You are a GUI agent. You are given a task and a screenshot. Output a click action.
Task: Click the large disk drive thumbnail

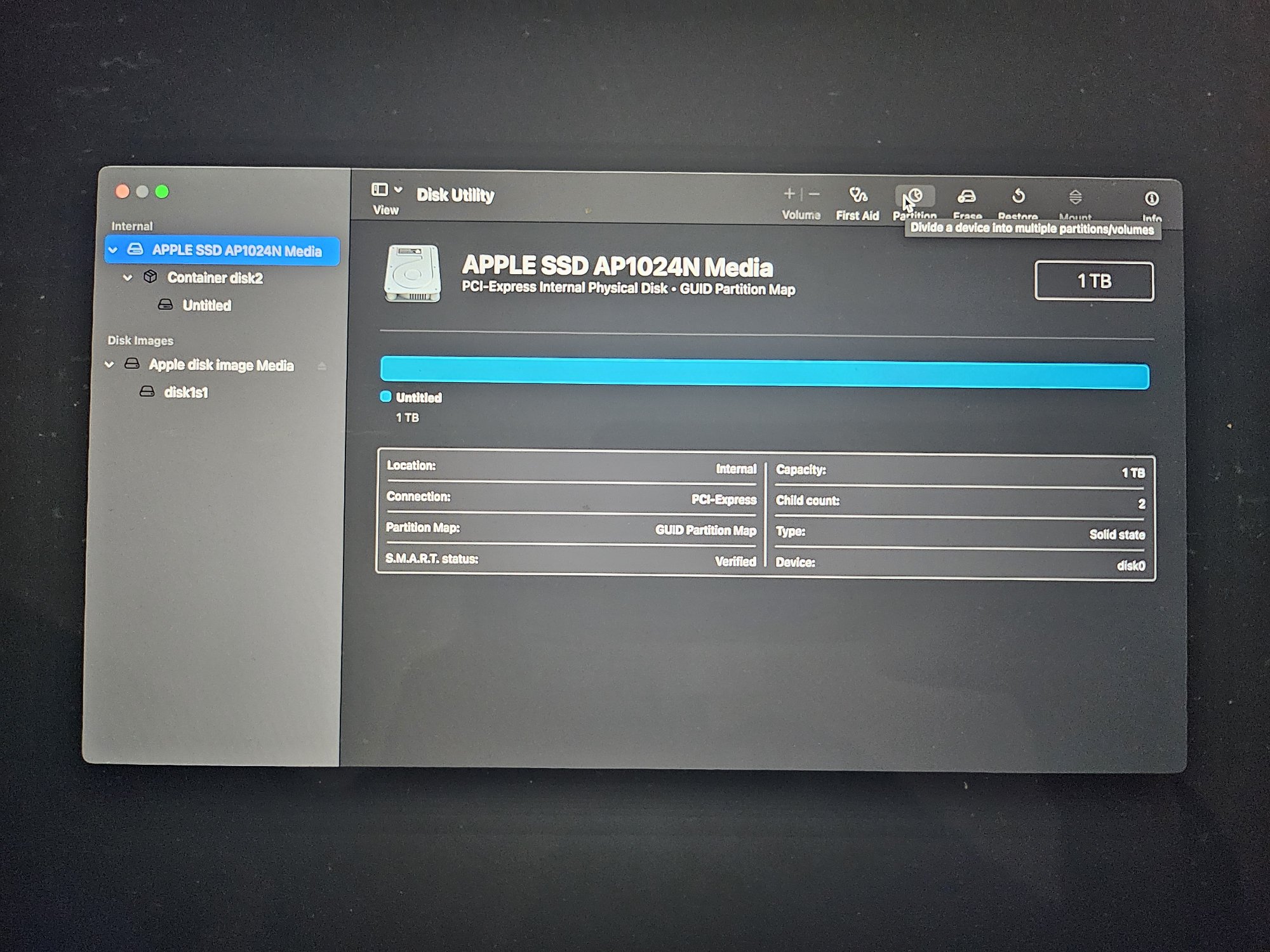[x=413, y=274]
